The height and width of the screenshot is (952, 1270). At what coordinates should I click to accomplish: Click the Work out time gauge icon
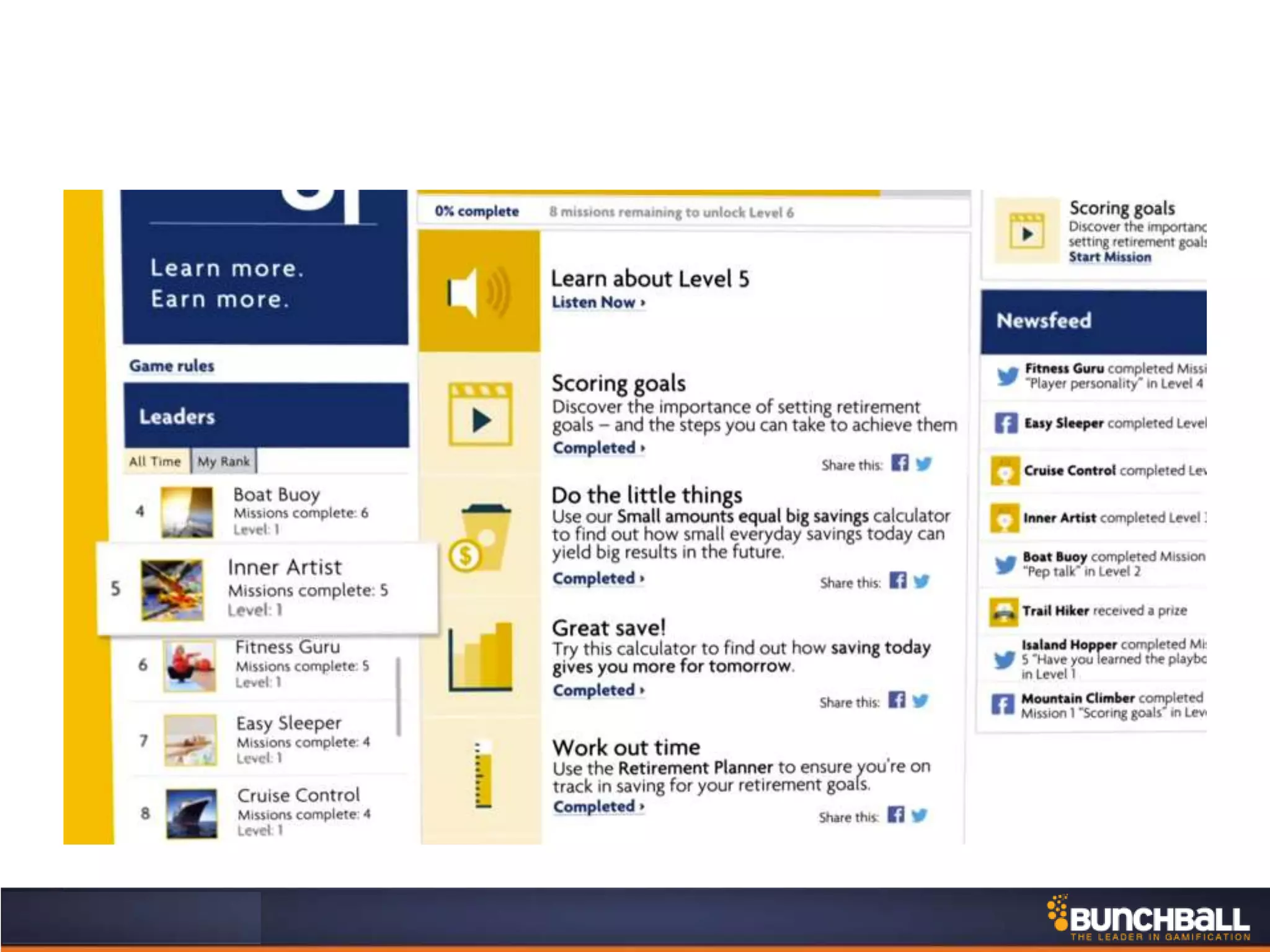click(482, 775)
